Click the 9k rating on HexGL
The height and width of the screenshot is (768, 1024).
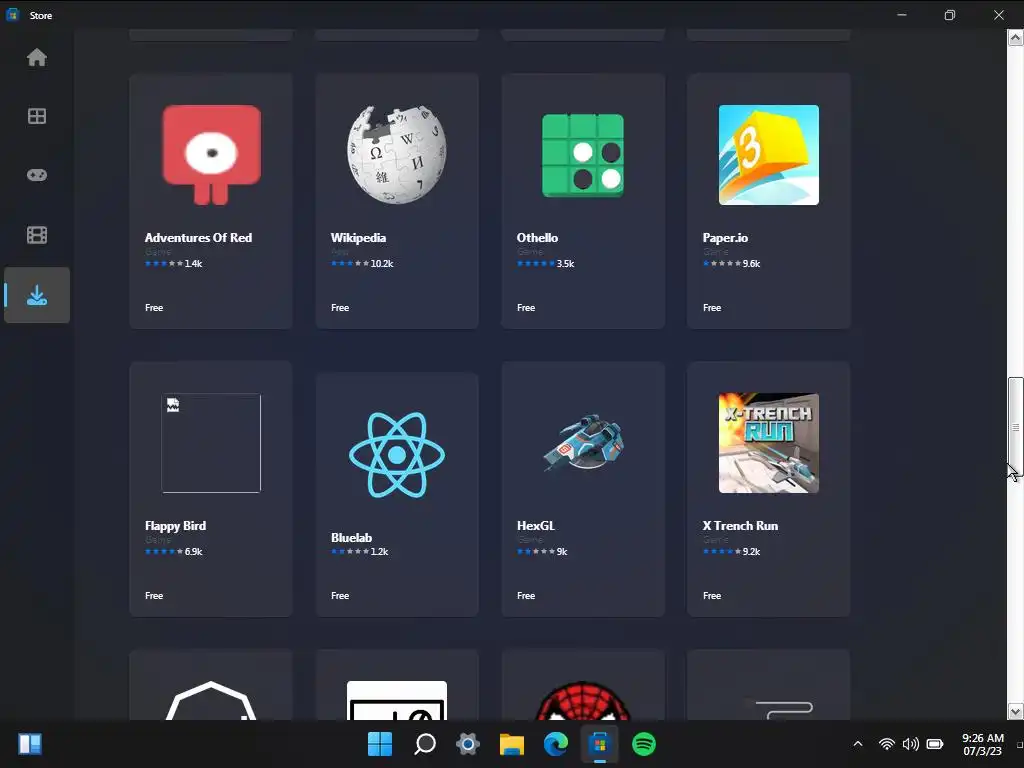pyautogui.click(x=542, y=552)
